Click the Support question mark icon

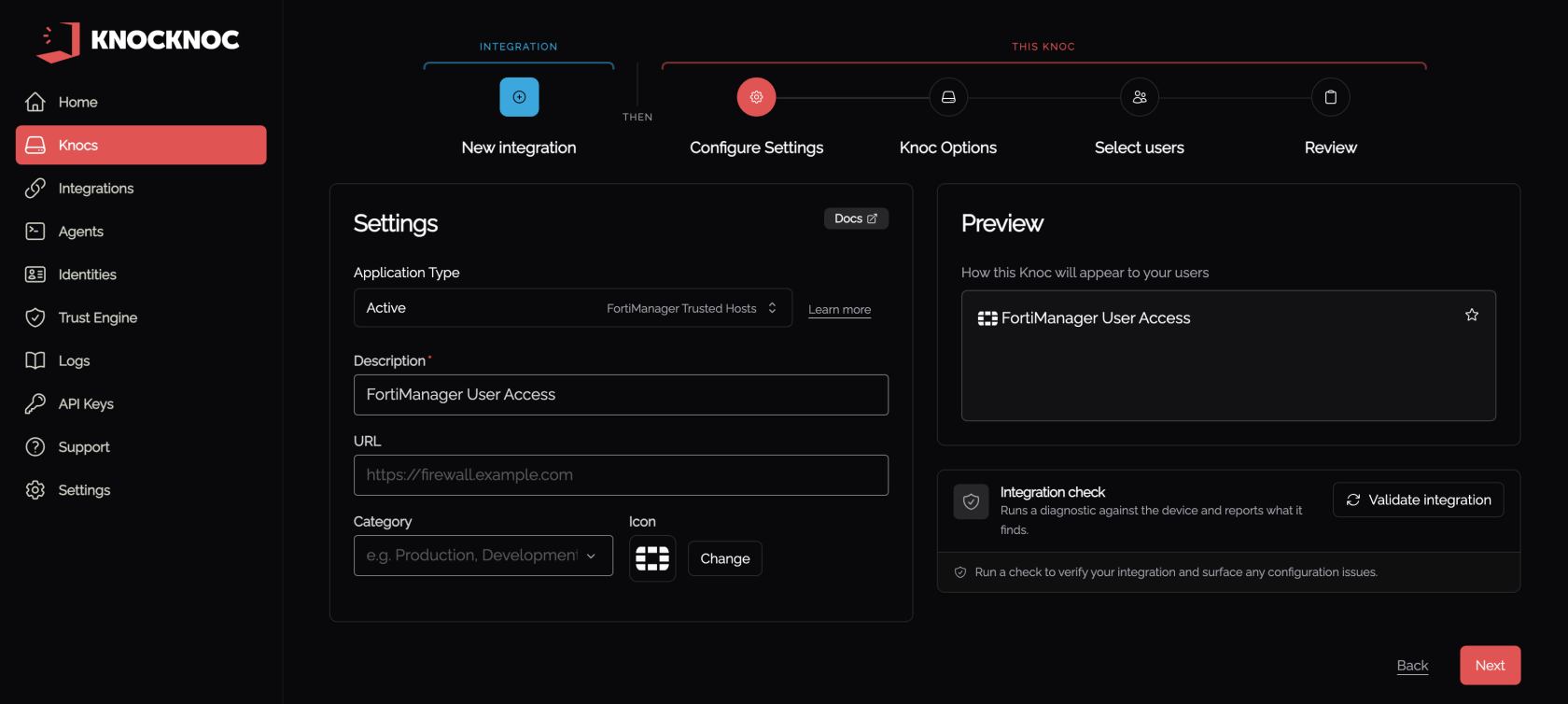tap(35, 447)
